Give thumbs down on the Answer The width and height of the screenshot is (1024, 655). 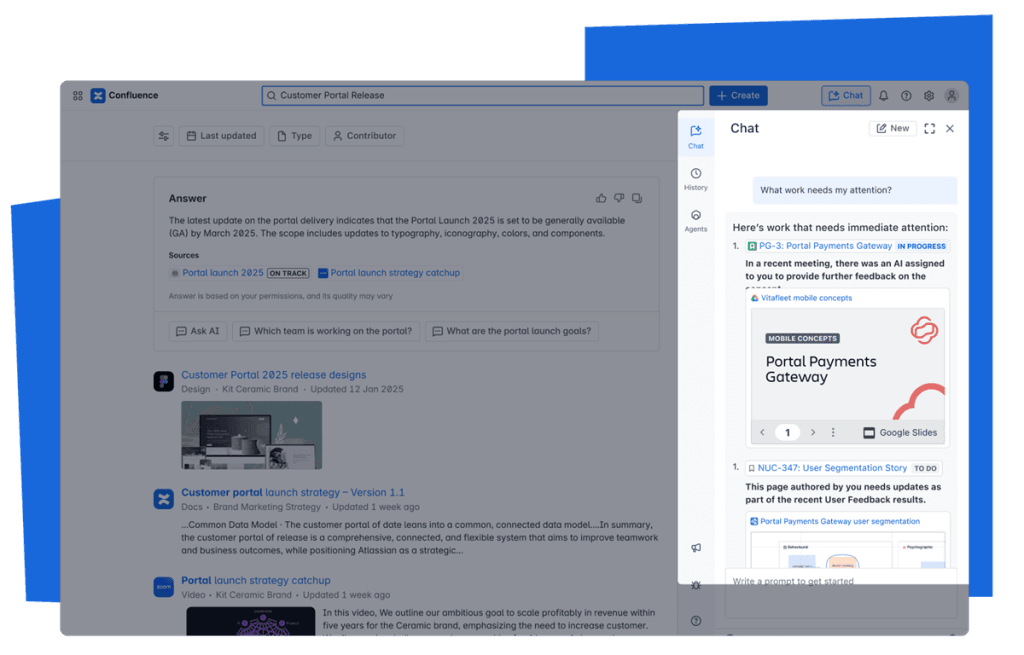pyautogui.click(x=619, y=198)
